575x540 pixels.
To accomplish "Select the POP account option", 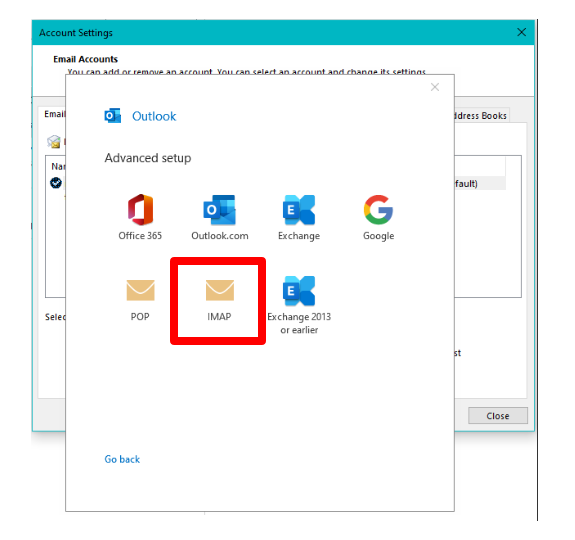I will point(140,300).
